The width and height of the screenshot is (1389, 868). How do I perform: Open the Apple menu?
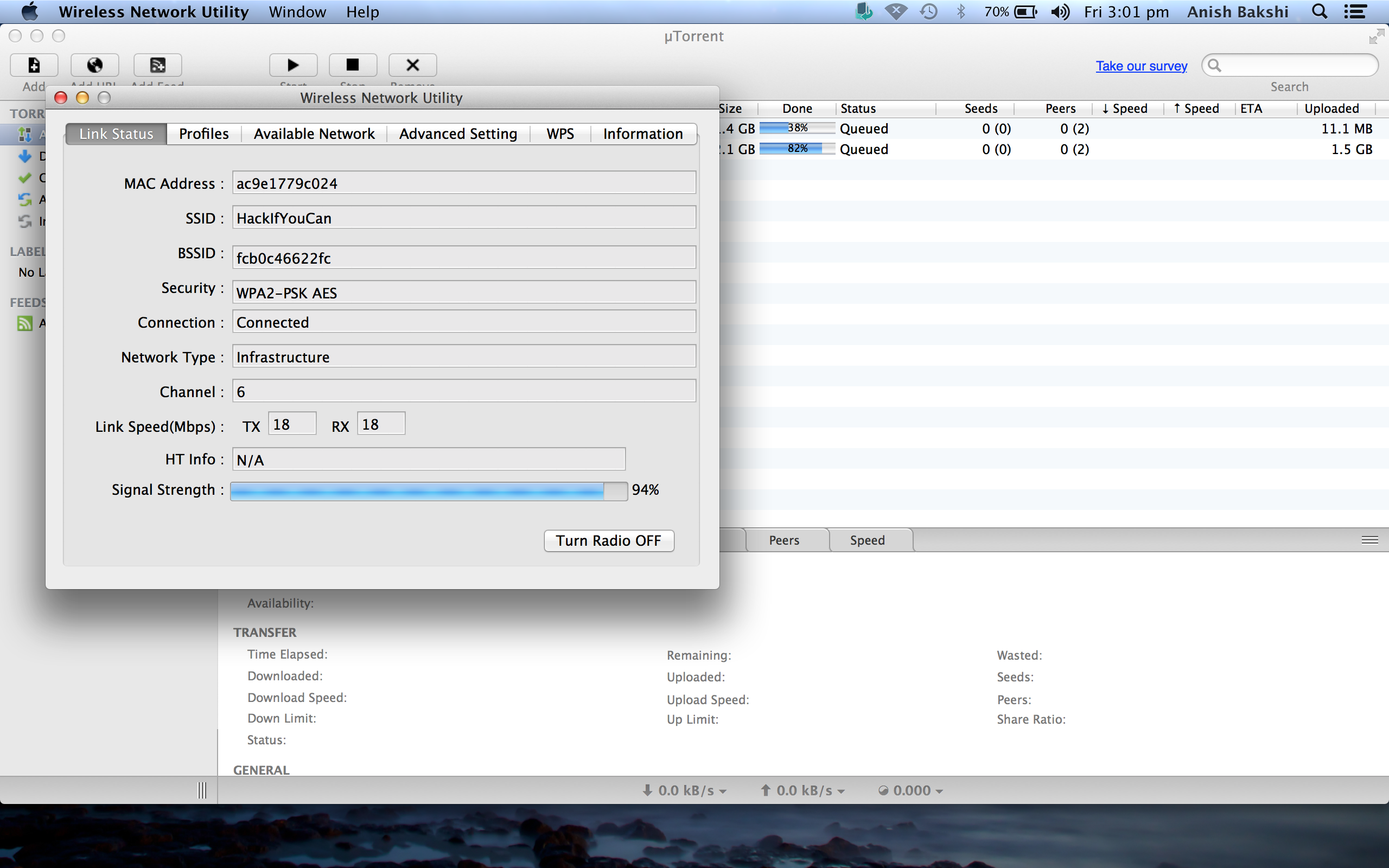(x=29, y=11)
